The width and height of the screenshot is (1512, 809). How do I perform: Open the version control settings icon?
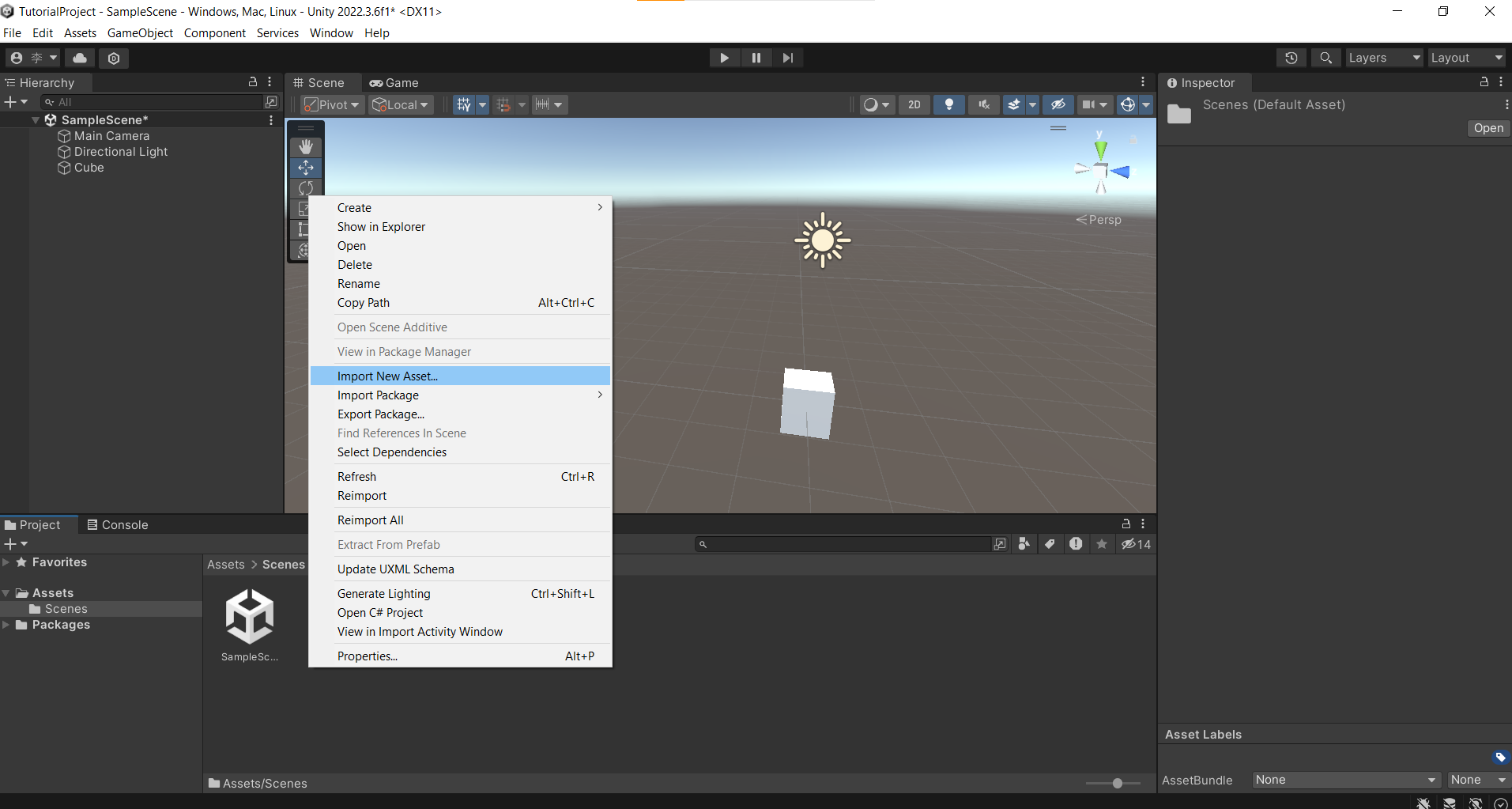point(114,58)
